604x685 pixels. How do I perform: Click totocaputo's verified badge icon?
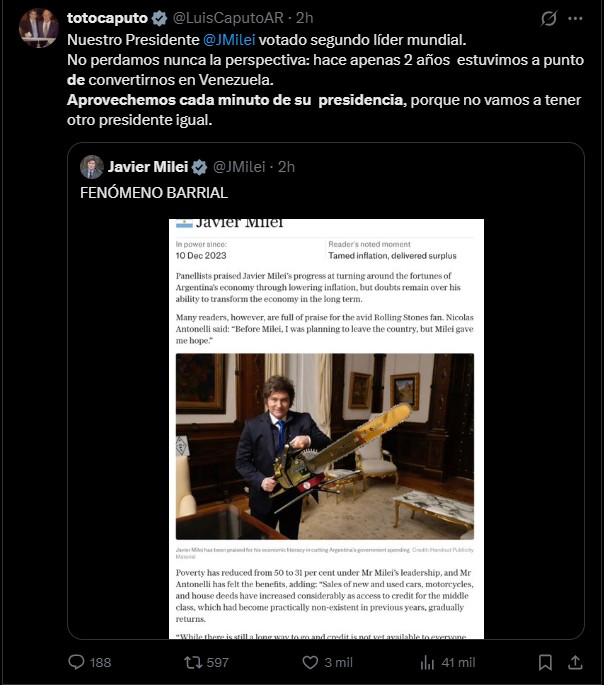point(159,18)
